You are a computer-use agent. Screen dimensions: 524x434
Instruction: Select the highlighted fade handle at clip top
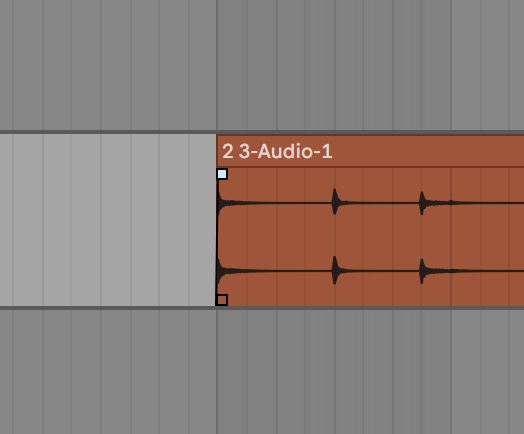point(222,174)
